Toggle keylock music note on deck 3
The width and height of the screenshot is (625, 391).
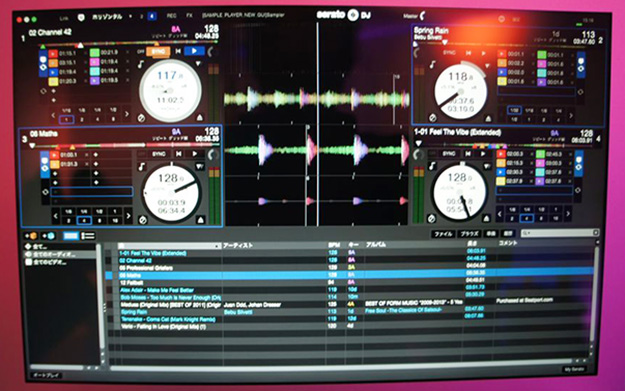click(142, 167)
